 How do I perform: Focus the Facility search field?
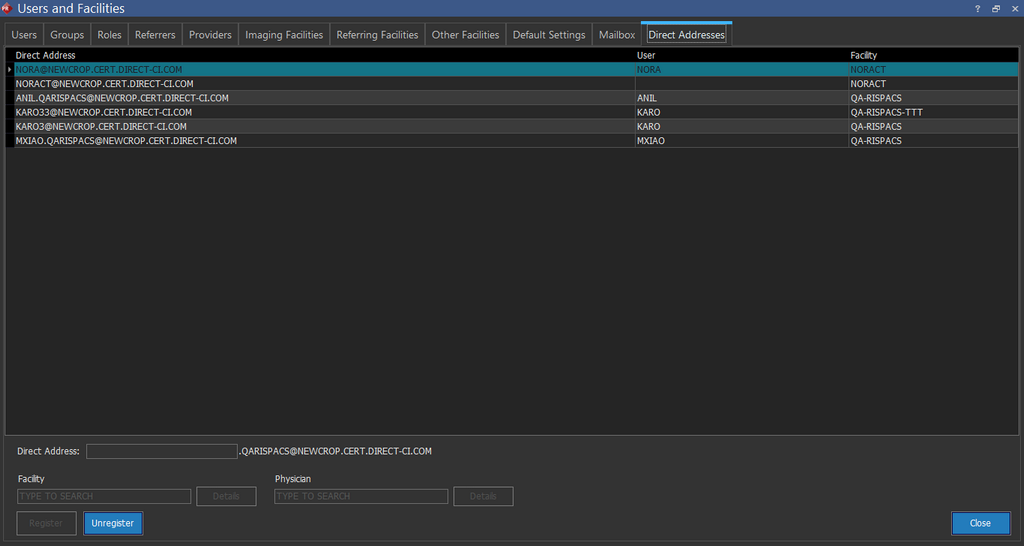(x=104, y=496)
